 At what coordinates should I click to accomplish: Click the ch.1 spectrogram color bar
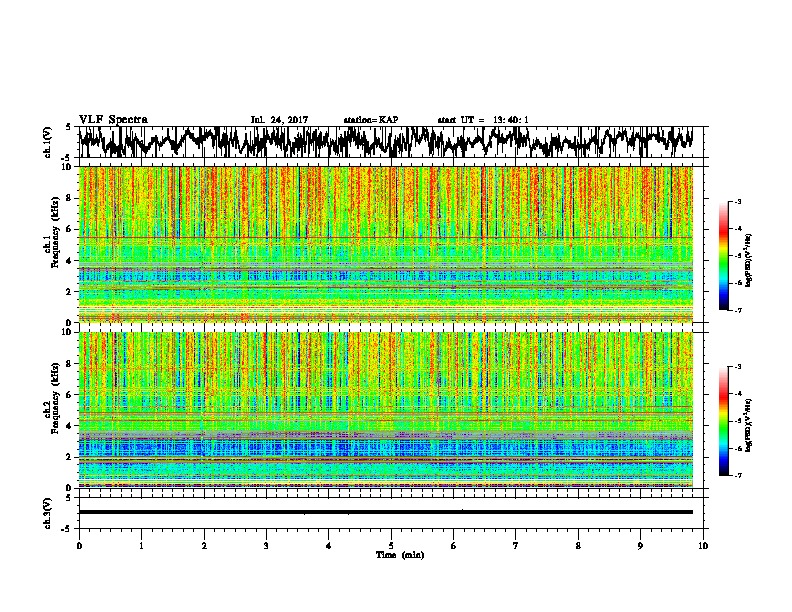tap(723, 256)
